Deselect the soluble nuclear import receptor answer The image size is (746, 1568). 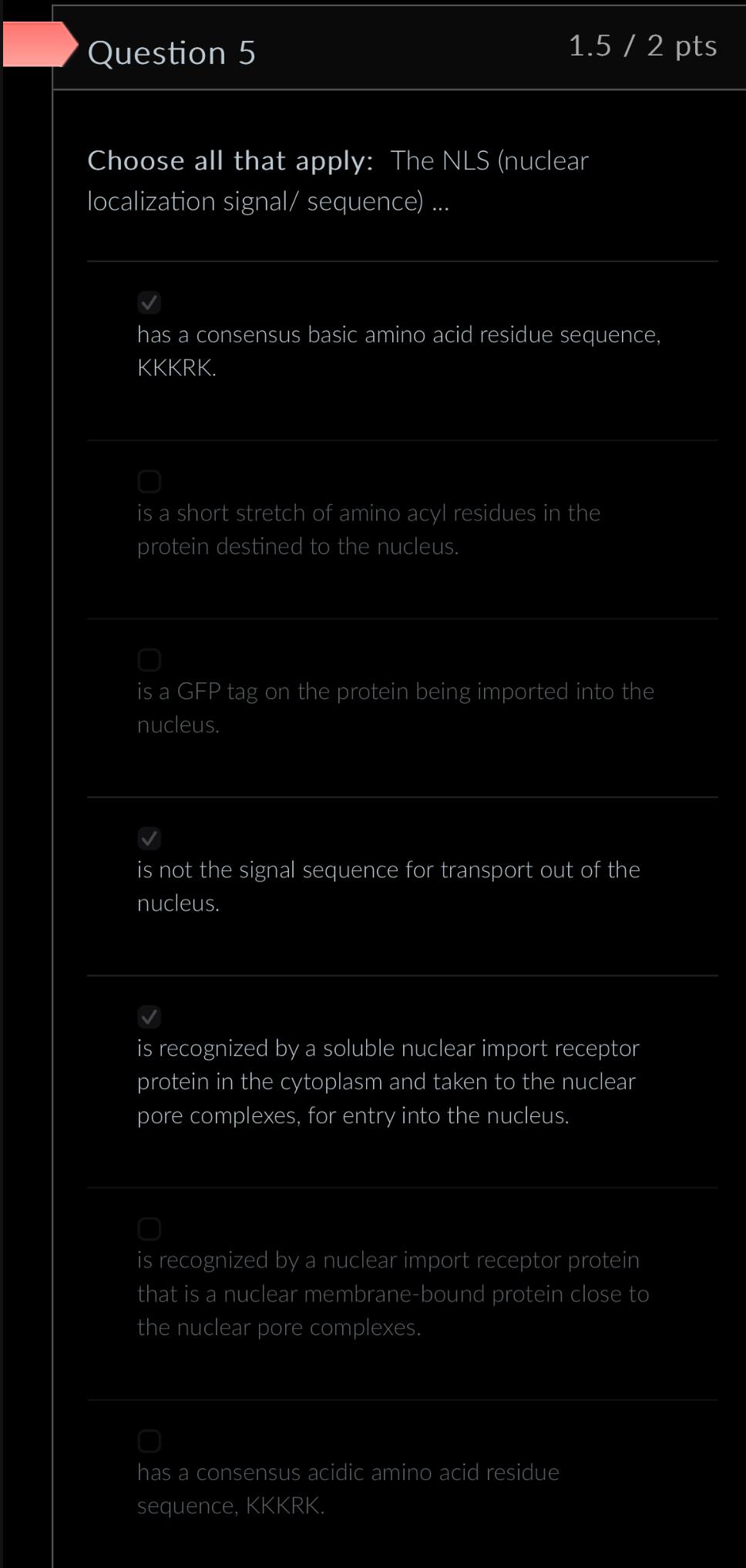150,1017
